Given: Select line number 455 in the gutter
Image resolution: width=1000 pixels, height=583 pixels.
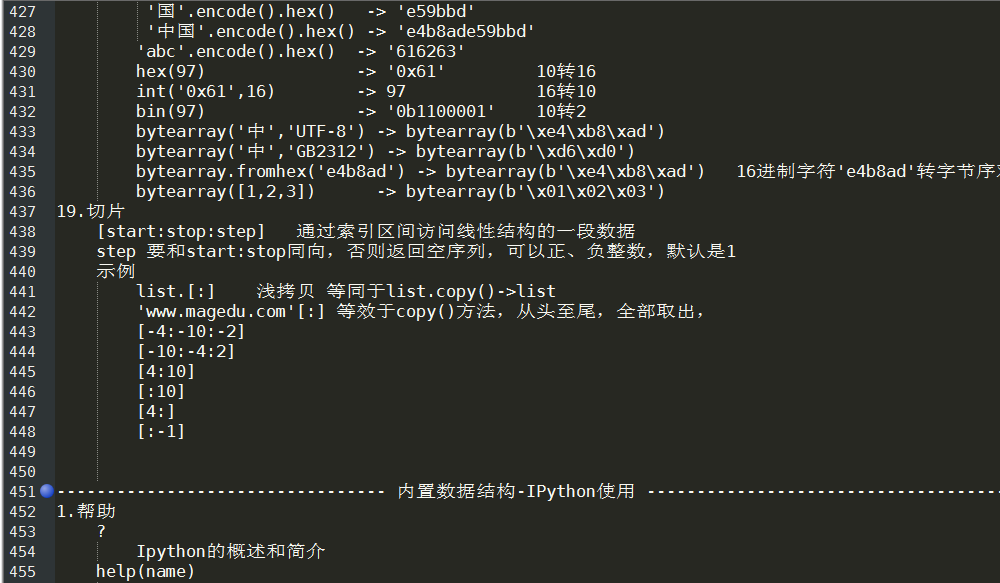Looking at the screenshot, I should pyautogui.click(x=22, y=572).
